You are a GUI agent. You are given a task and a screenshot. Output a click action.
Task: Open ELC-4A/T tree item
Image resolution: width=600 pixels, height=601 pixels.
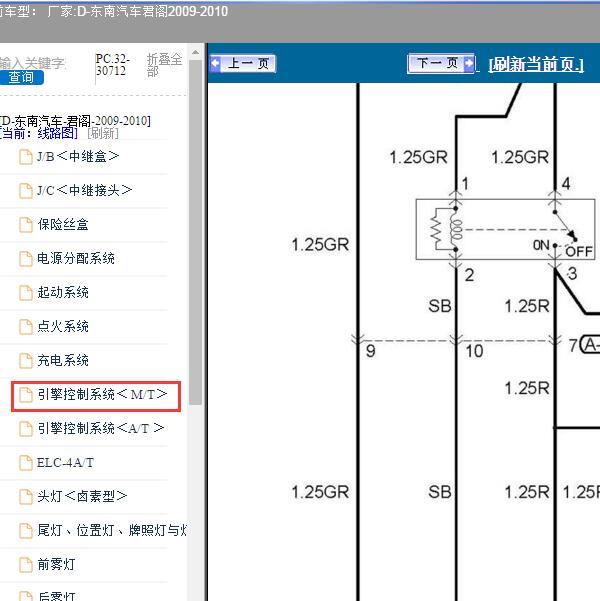(x=65, y=463)
